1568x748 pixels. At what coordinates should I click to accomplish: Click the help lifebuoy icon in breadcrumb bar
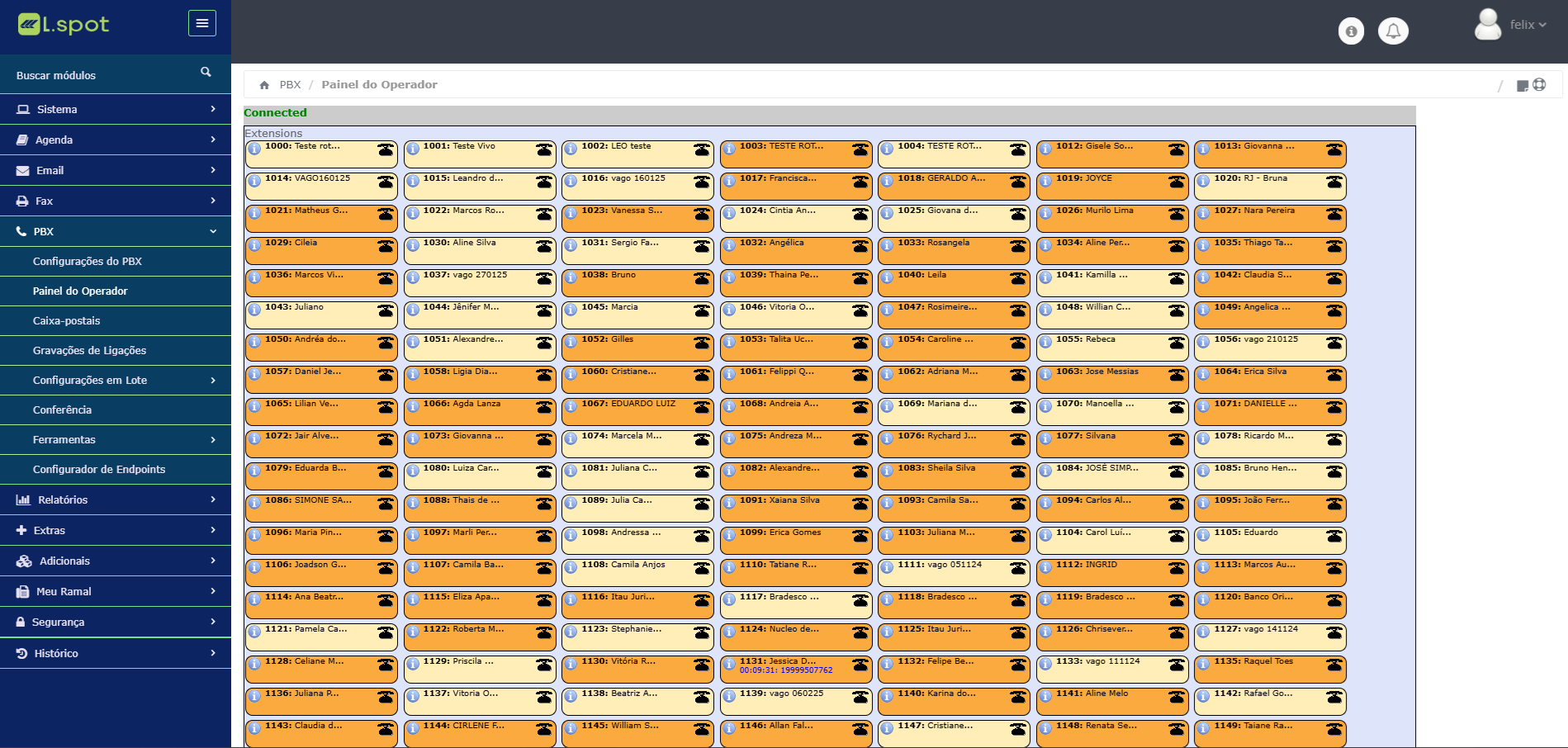(1539, 85)
